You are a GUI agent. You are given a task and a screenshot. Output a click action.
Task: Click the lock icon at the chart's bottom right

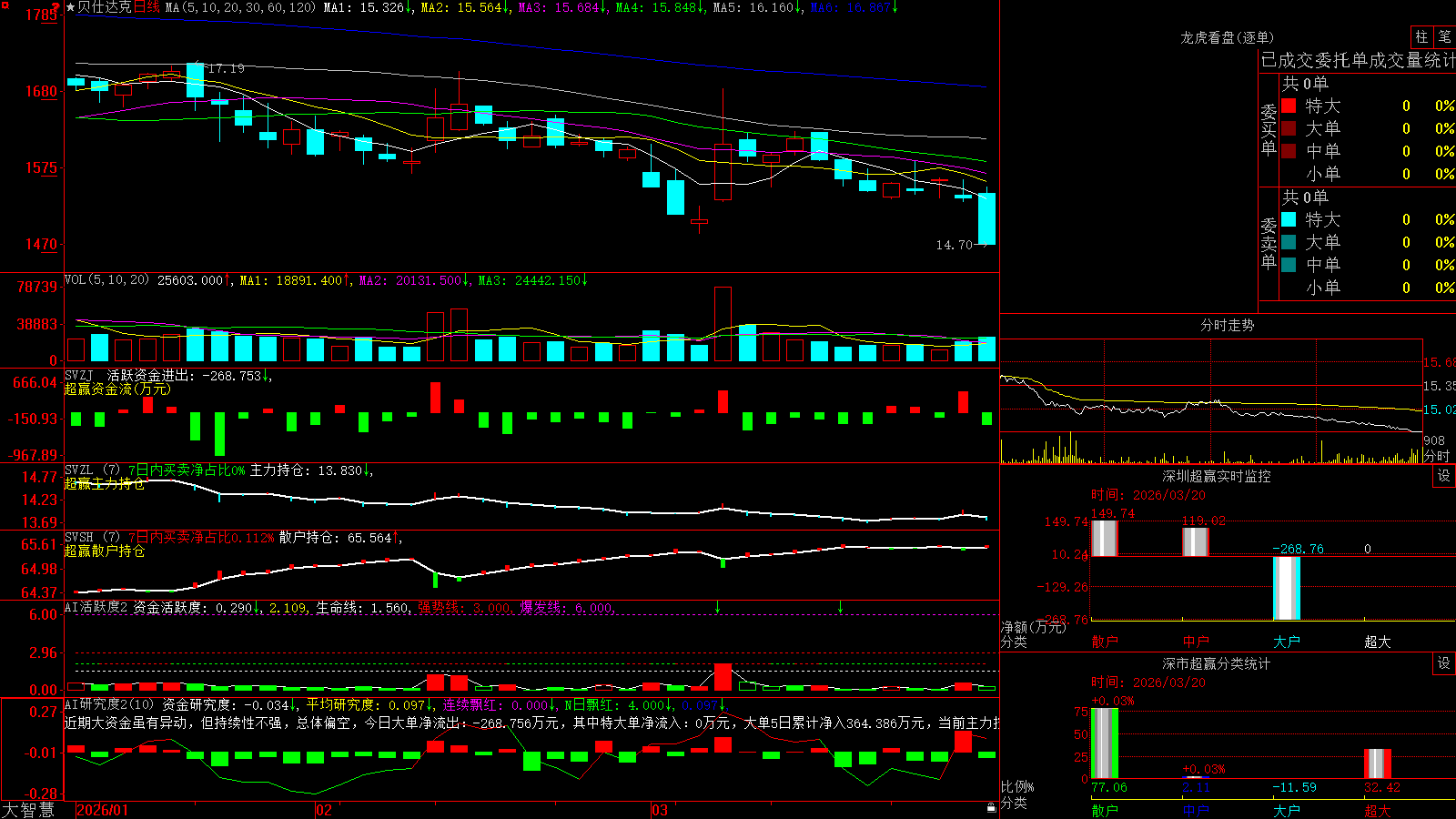pos(991,808)
